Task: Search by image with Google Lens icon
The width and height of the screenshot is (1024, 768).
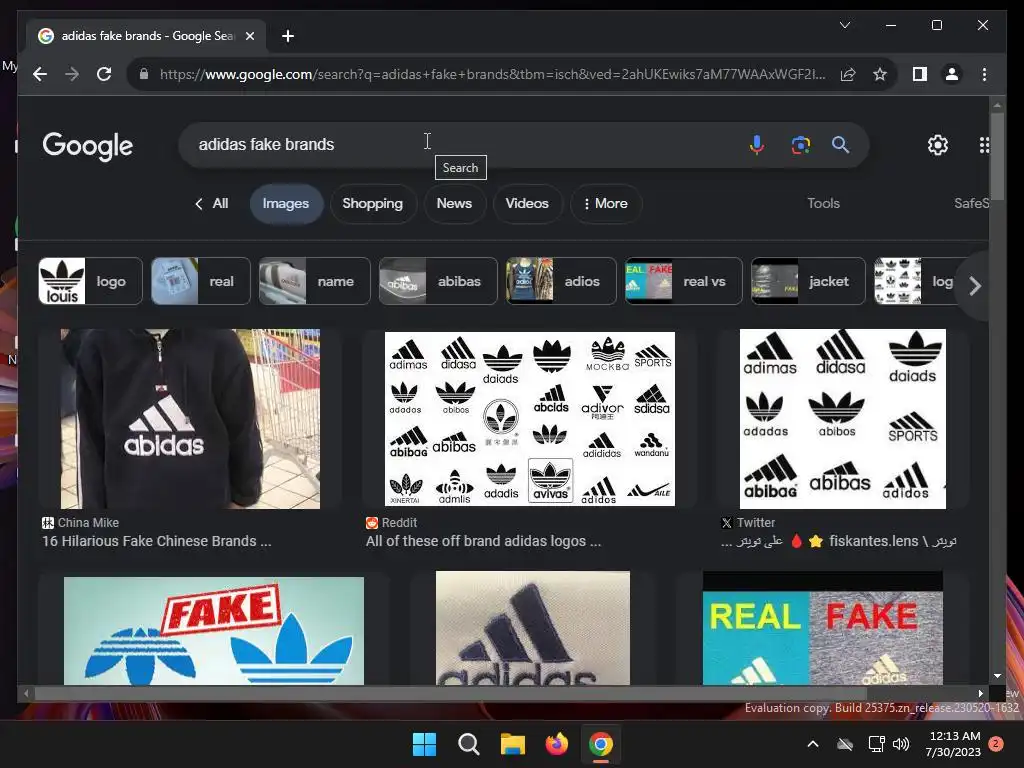Action: click(x=801, y=144)
